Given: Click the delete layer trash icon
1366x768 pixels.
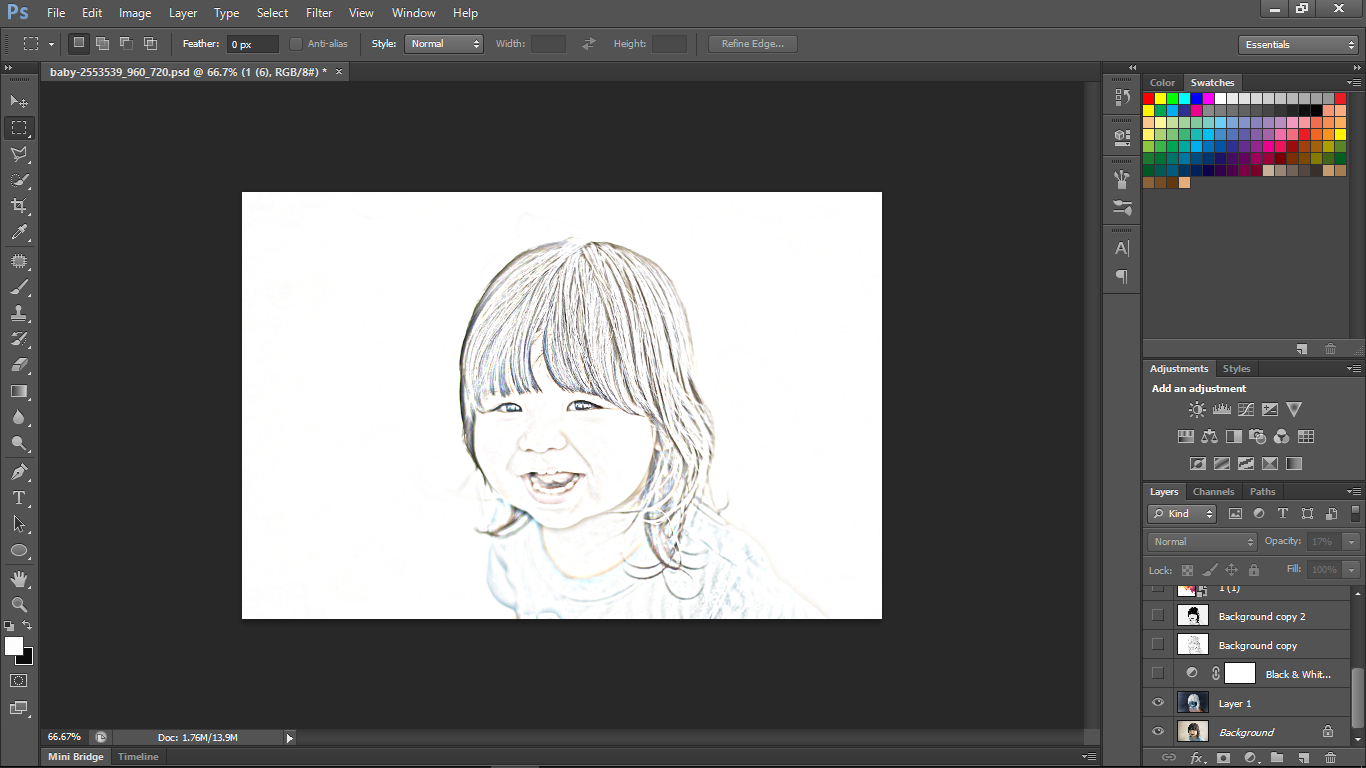Looking at the screenshot, I should tap(1330, 758).
